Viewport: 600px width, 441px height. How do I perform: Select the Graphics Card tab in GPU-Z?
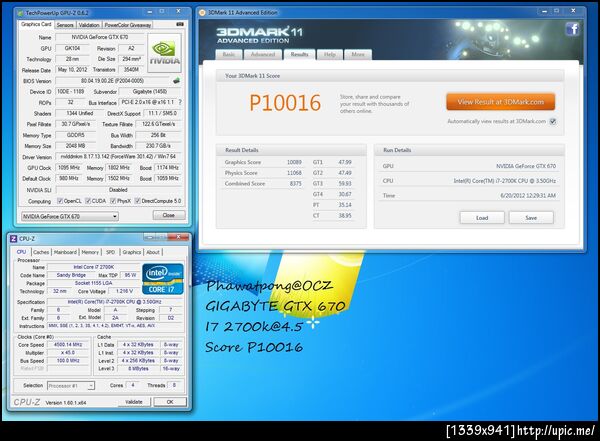tap(36, 24)
